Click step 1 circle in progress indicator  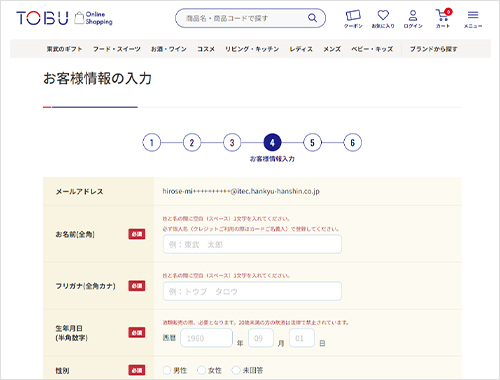(152, 143)
